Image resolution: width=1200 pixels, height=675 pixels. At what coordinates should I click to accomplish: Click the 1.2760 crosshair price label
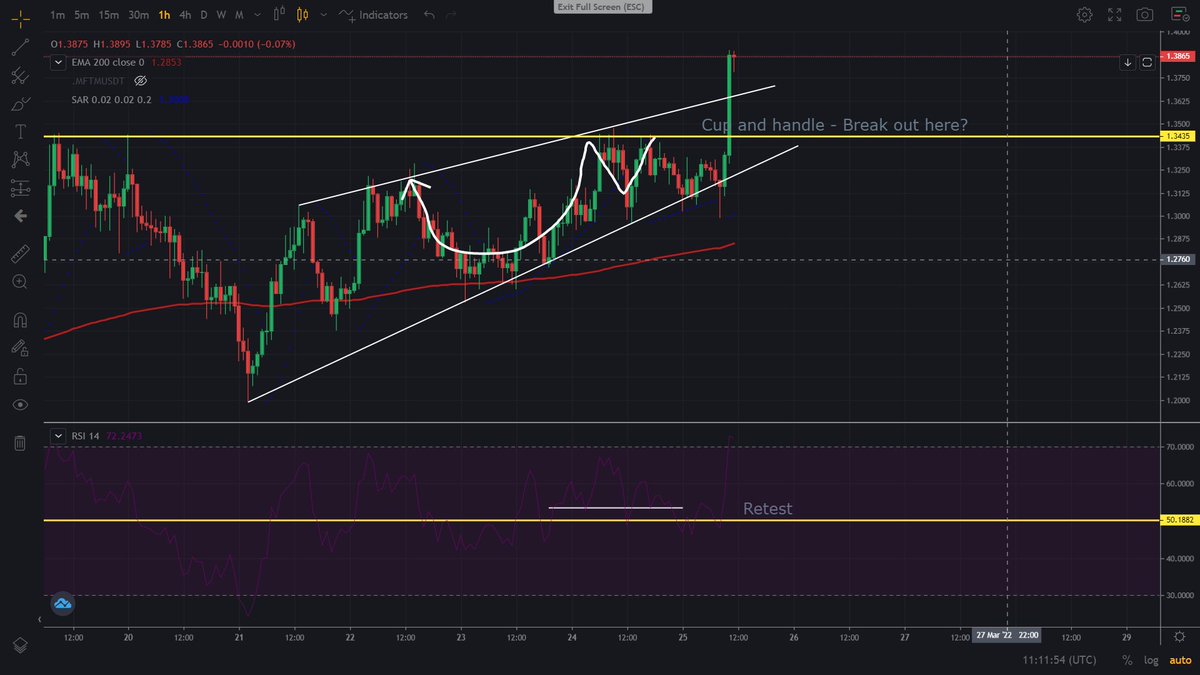1176,260
